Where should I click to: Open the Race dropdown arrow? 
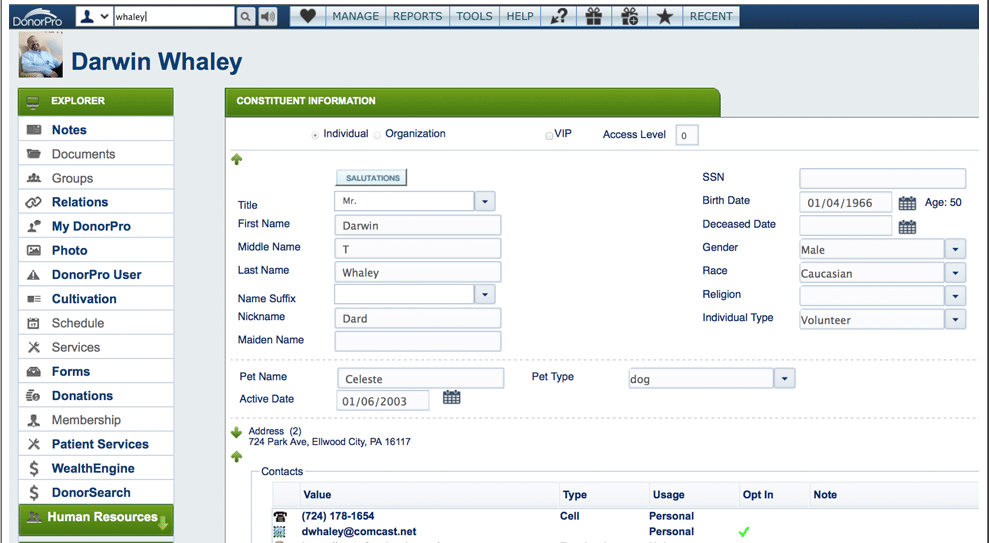pyautogui.click(x=955, y=273)
